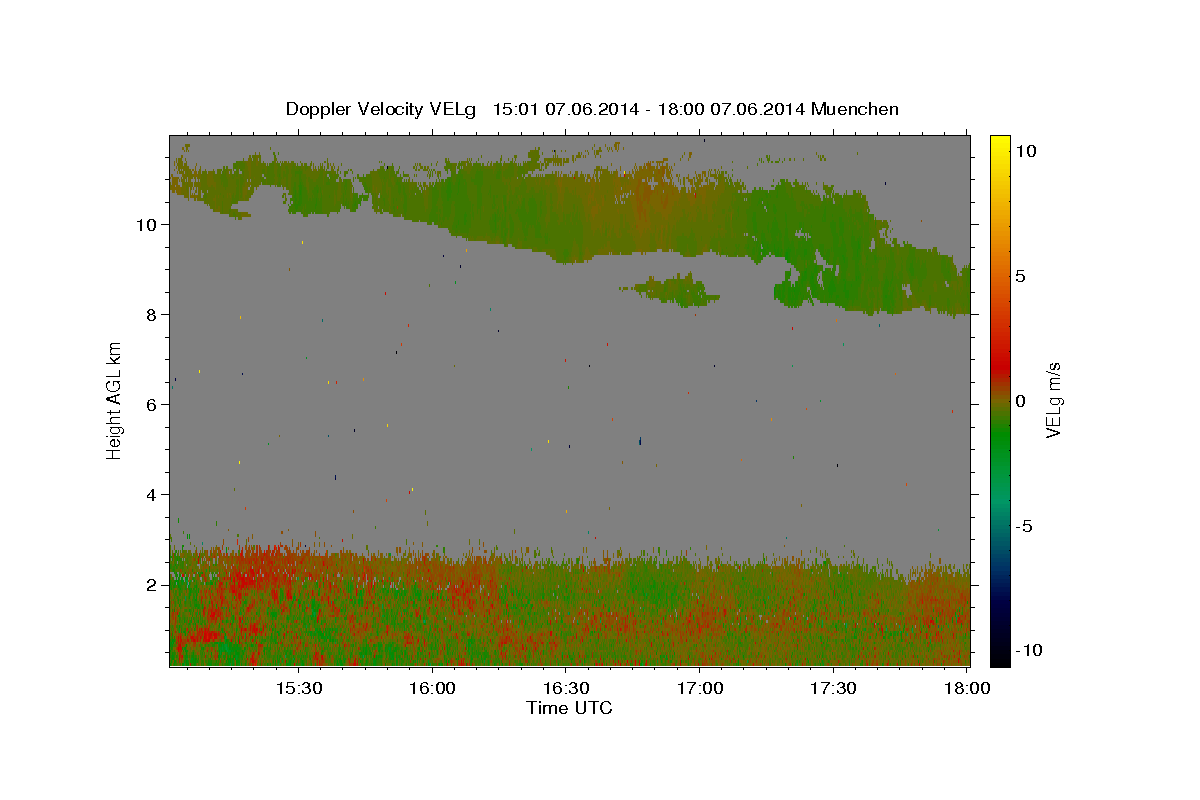Image resolution: width=1200 pixels, height=800 pixels.
Task: Click the colorbar tick label 5
Action: click(x=1021, y=276)
